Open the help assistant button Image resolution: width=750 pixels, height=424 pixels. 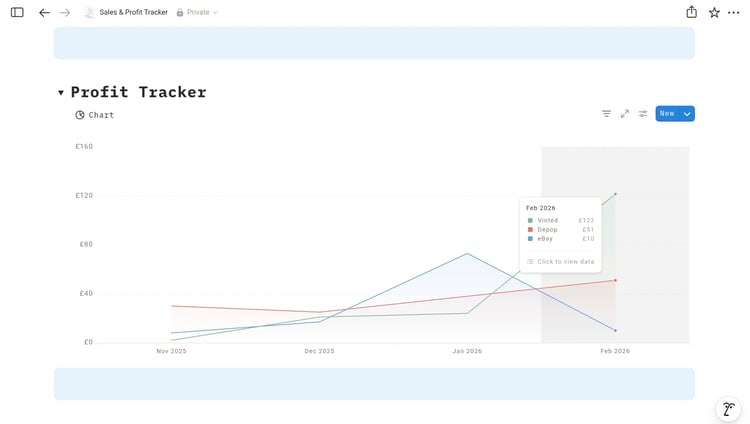tap(729, 409)
